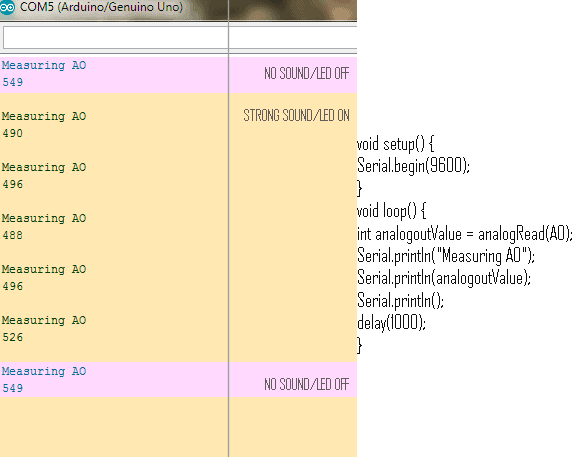Screen dimensions: 578x457
Task: Select the last 549 reading at bottom
Action: tap(13, 388)
